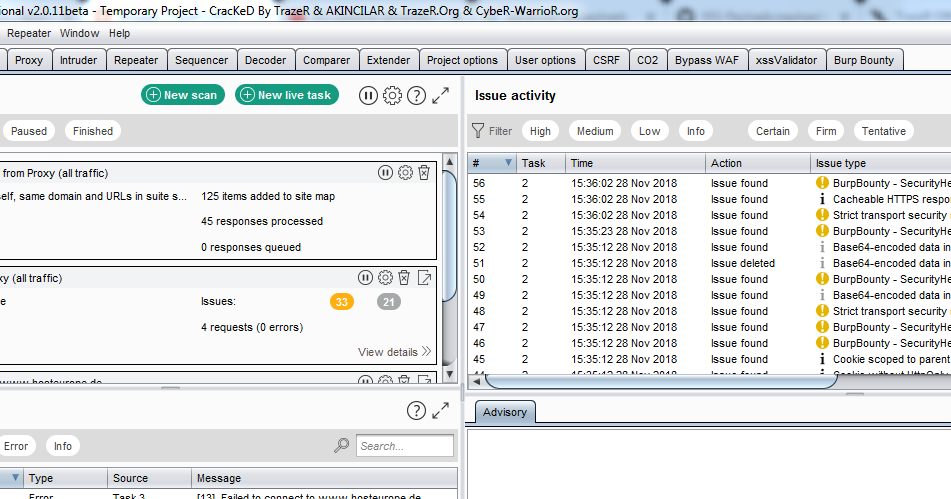This screenshot has height=499, width=951.
Task: Start a New scan
Action: (183, 95)
